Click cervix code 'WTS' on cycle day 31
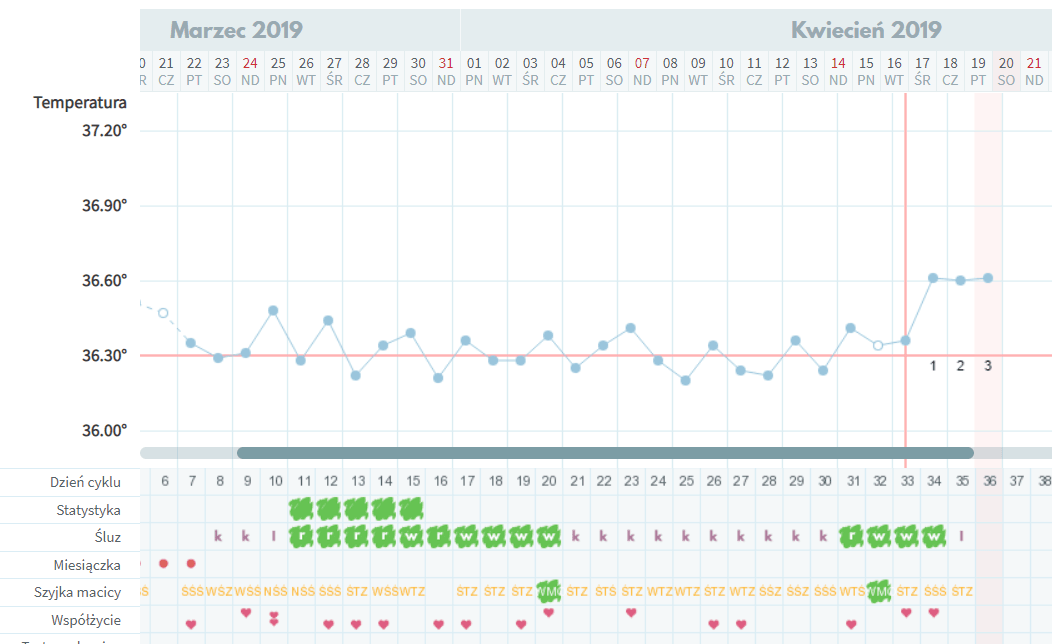 852,592
